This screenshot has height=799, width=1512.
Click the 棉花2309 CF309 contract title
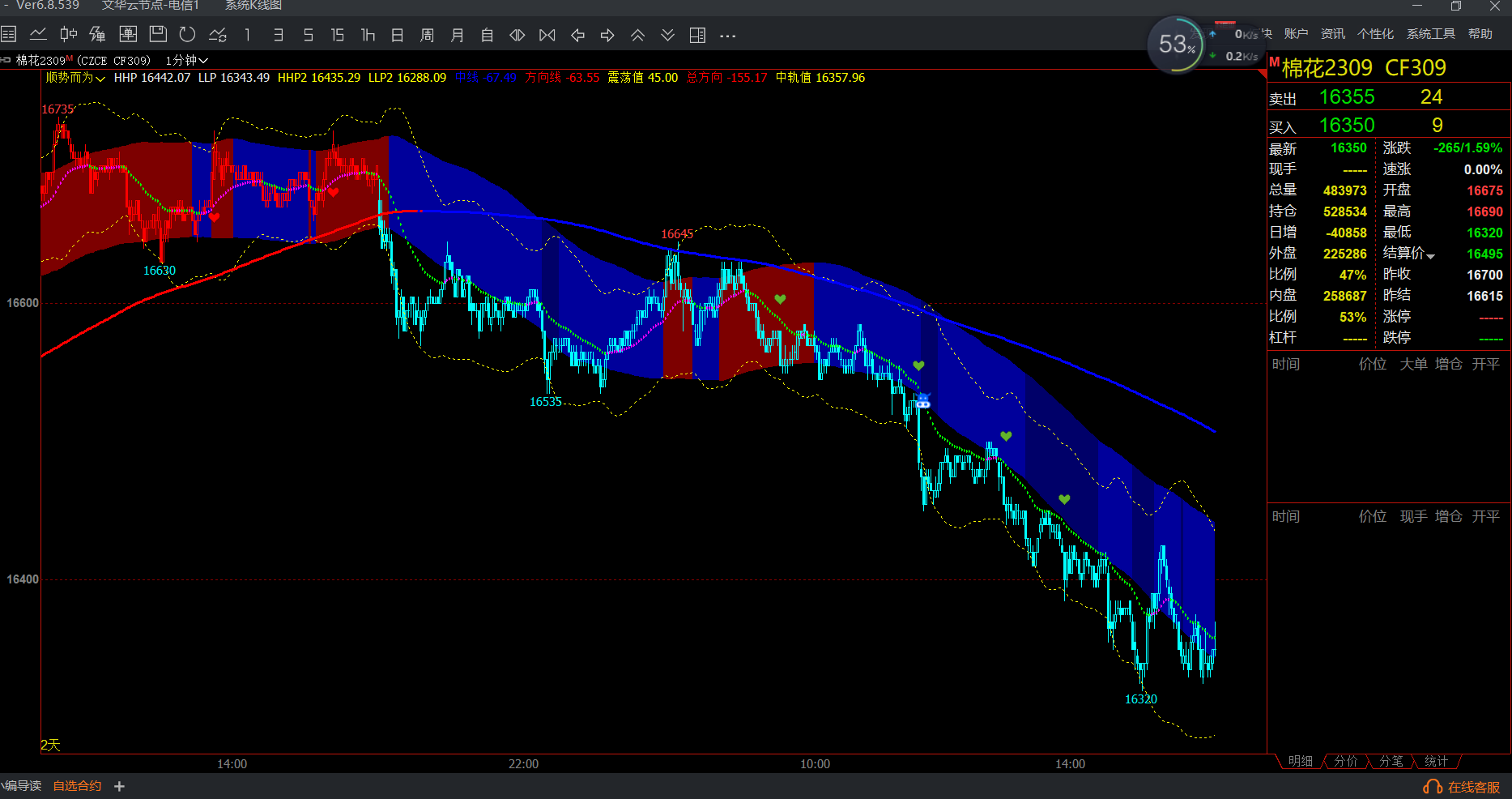point(1364,68)
